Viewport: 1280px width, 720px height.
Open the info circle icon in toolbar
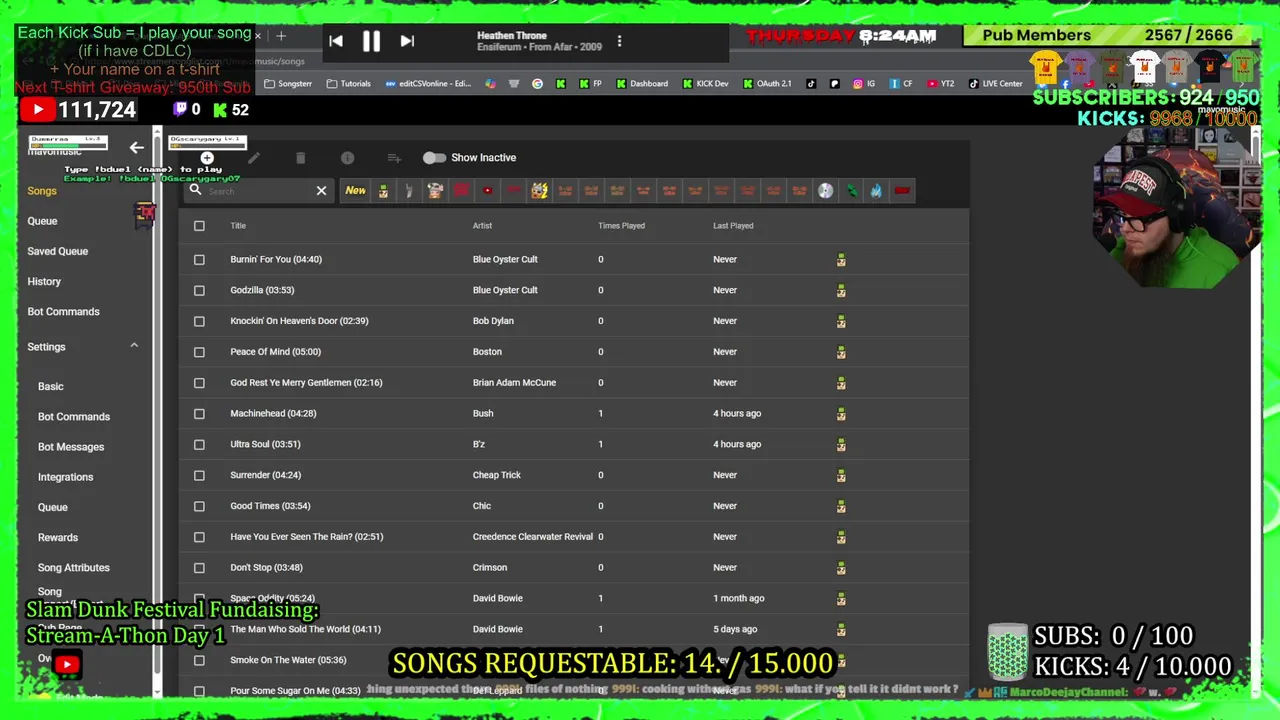(347, 158)
